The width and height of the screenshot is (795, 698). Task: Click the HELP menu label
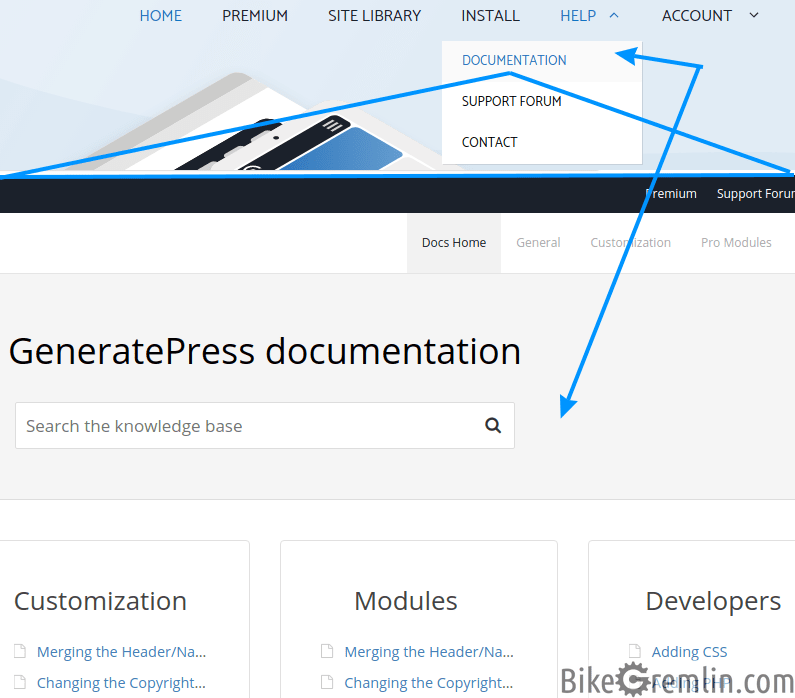point(577,16)
